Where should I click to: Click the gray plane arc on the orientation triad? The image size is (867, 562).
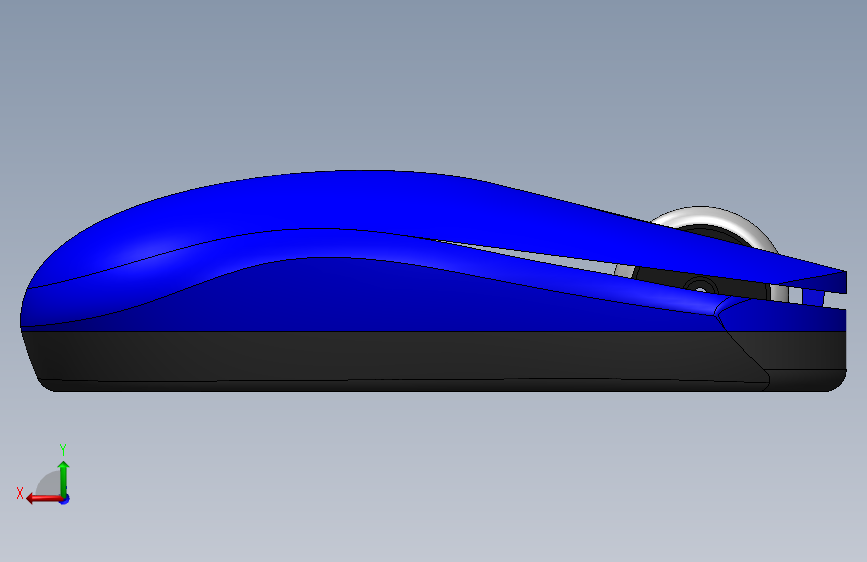coord(49,483)
